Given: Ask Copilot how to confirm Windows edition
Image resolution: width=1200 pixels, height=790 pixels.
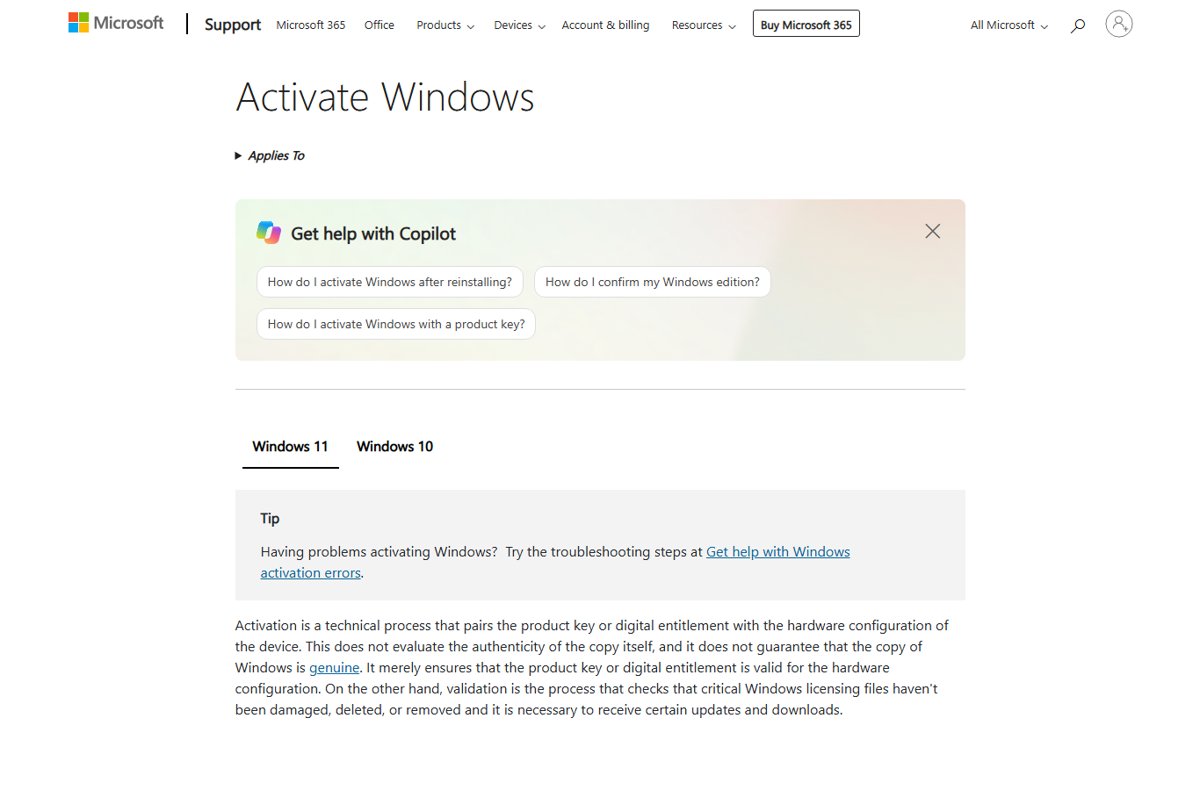Looking at the screenshot, I should (x=652, y=282).
